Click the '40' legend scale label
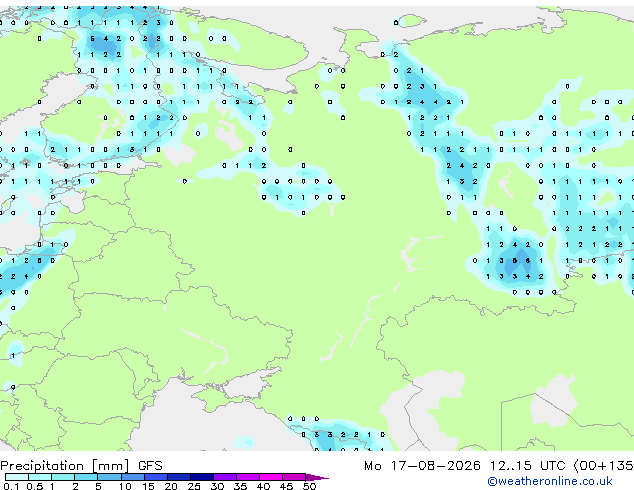634x490 pixels. point(264,486)
